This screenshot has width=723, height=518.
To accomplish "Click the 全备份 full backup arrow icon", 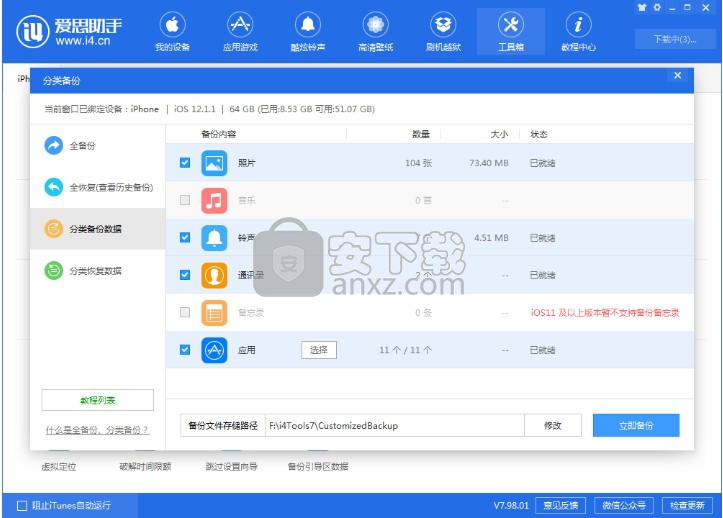I will coord(53,146).
